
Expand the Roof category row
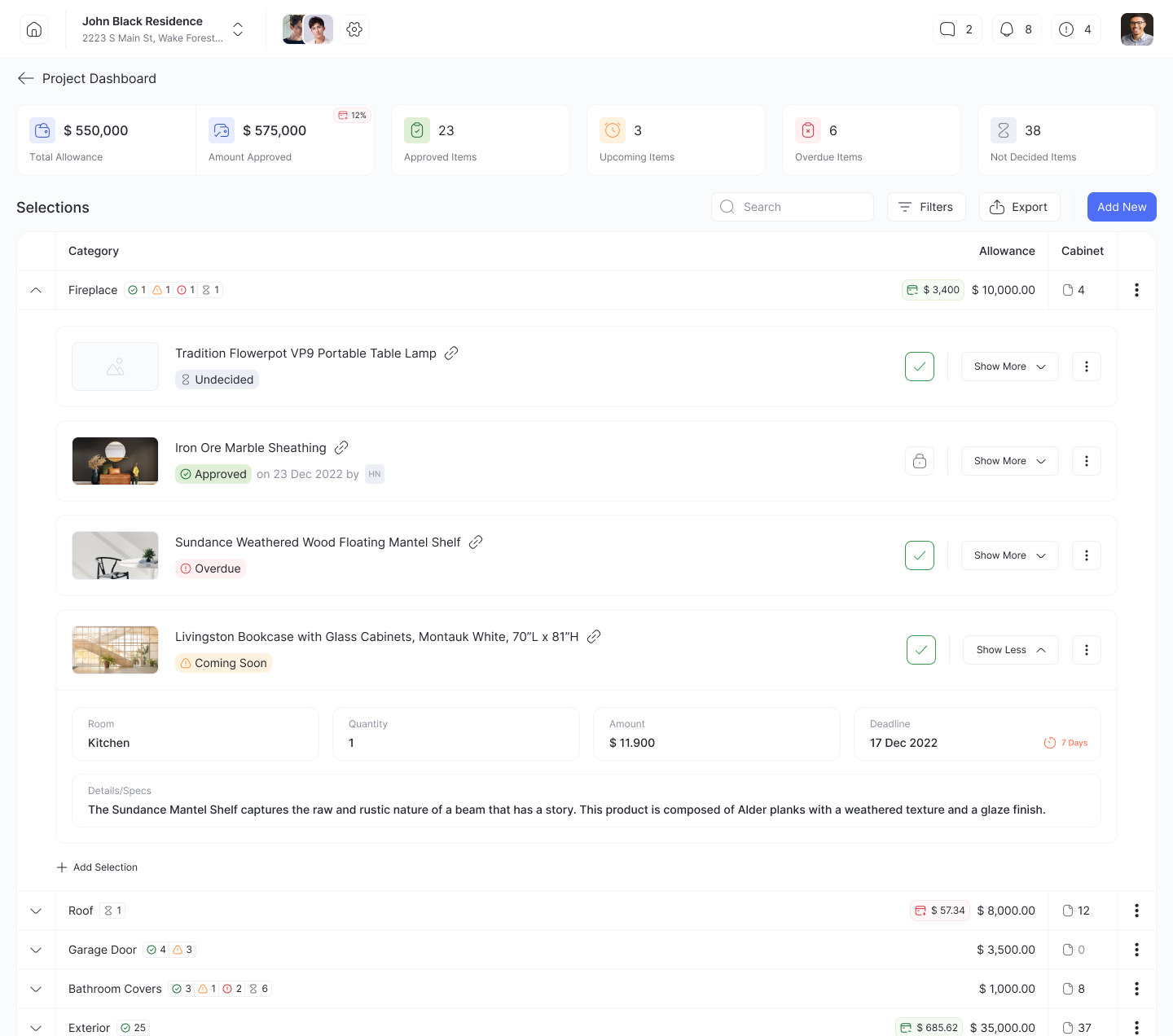tap(35, 911)
